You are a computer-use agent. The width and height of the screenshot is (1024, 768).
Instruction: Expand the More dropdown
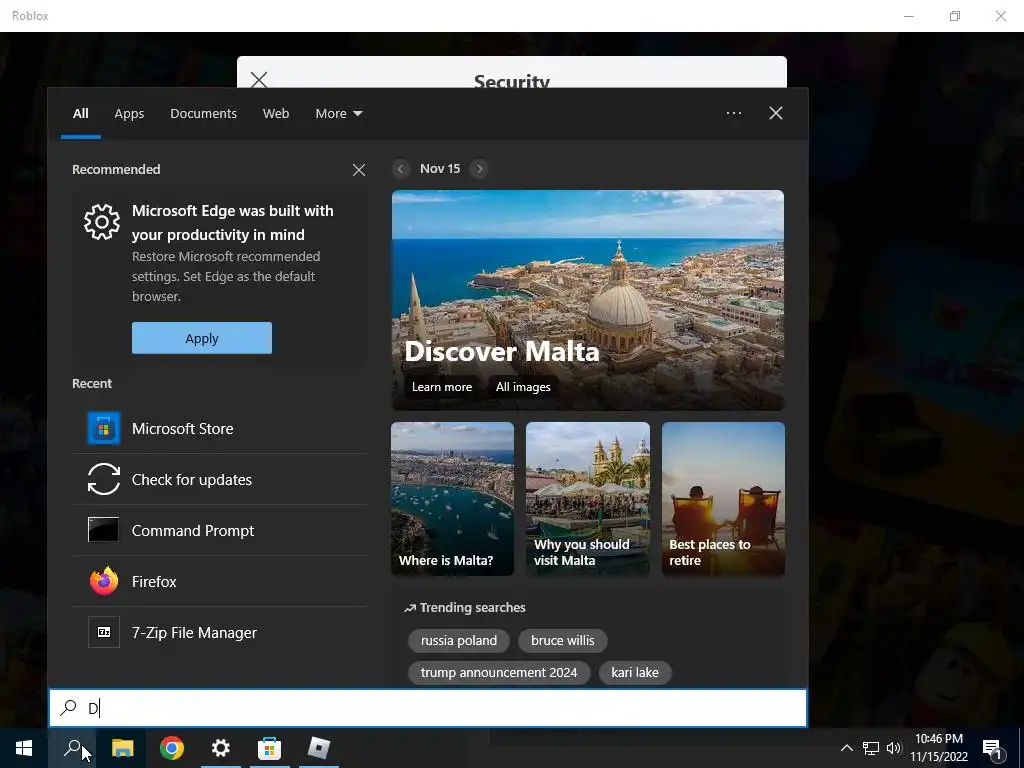point(338,114)
